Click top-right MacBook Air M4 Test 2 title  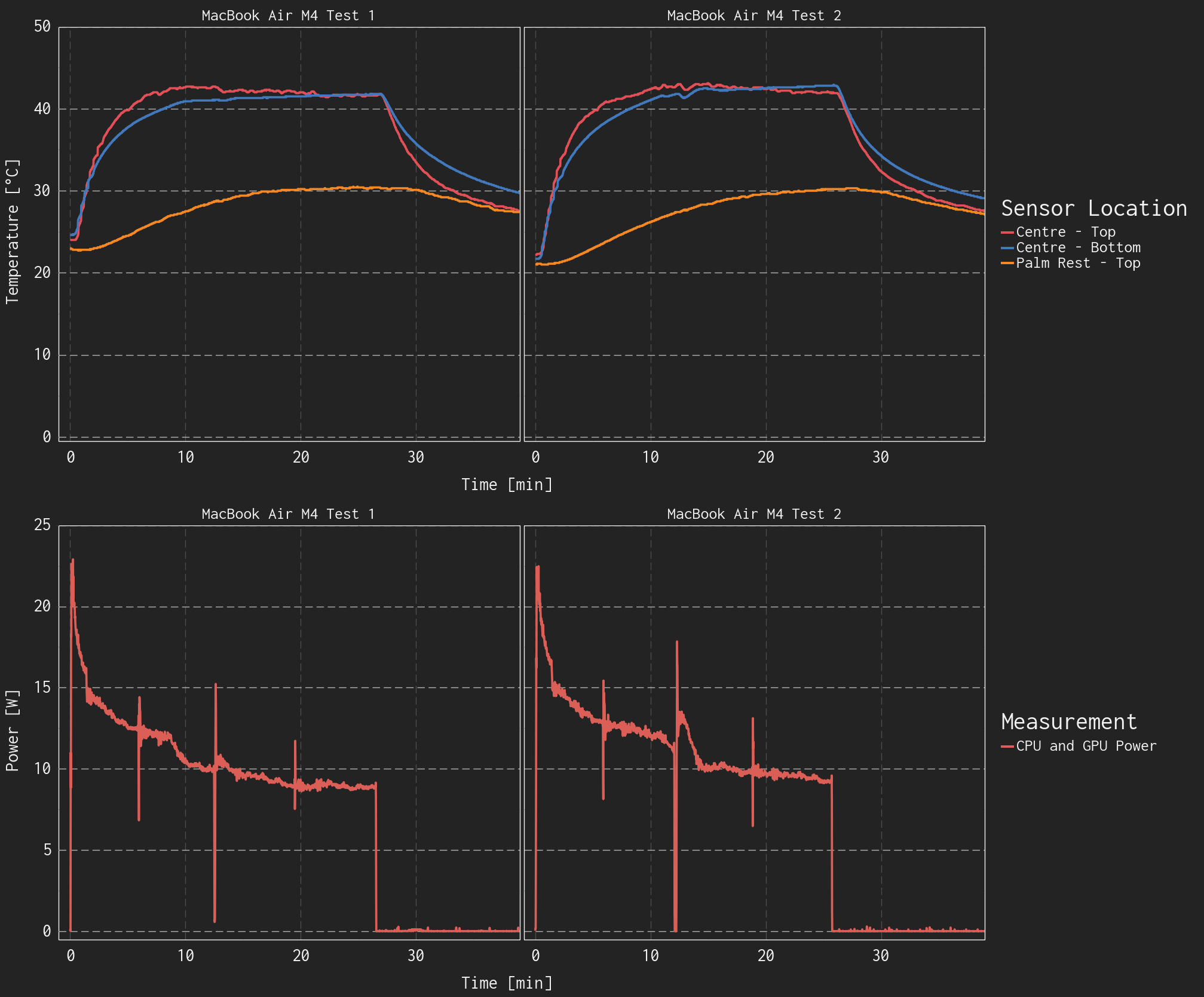pyautogui.click(x=753, y=16)
